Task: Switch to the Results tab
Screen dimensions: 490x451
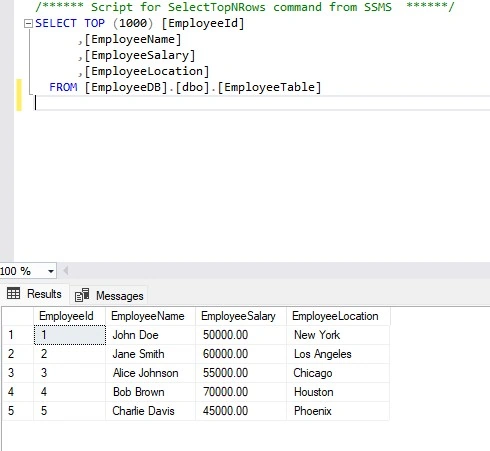Action: (x=35, y=294)
